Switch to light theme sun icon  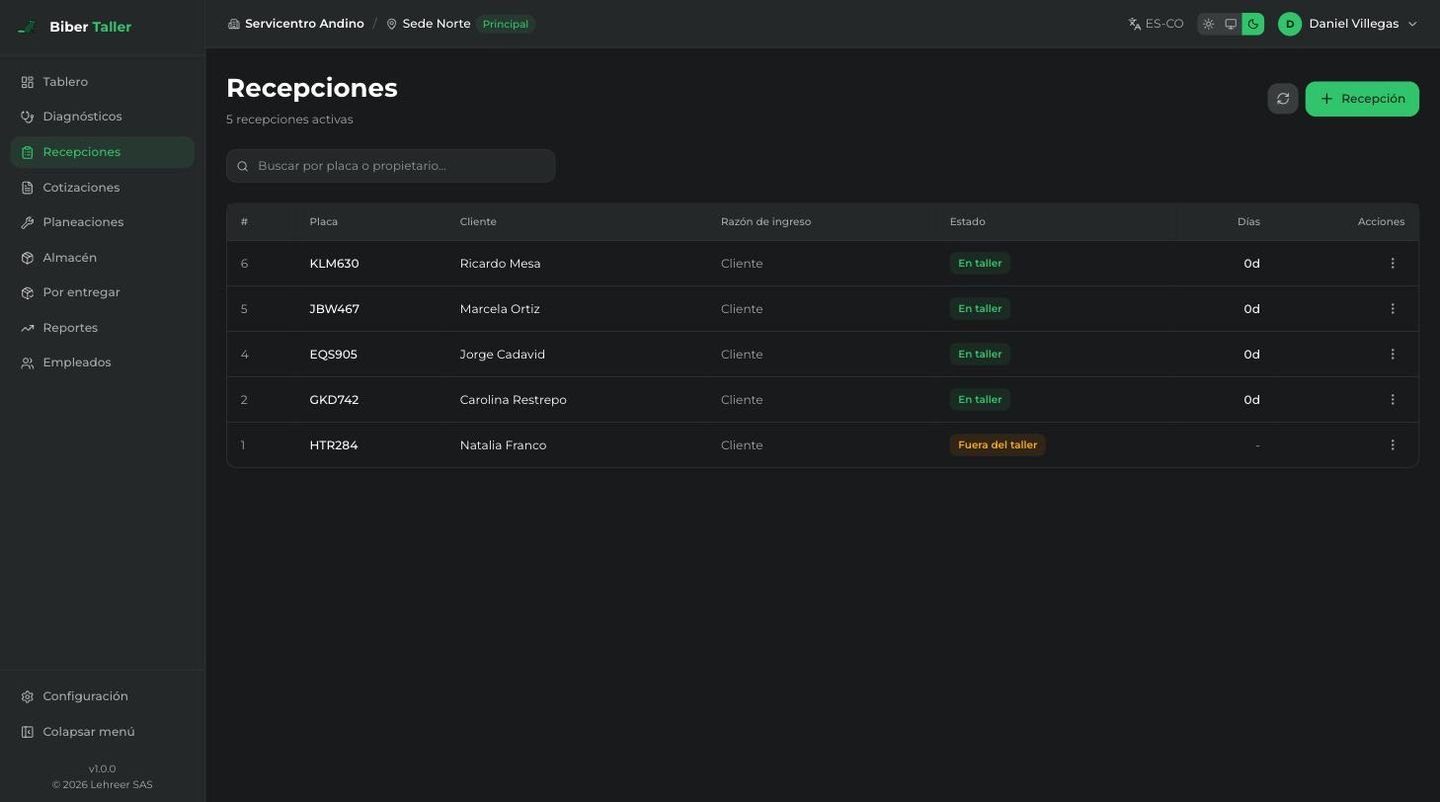pyautogui.click(x=1208, y=24)
